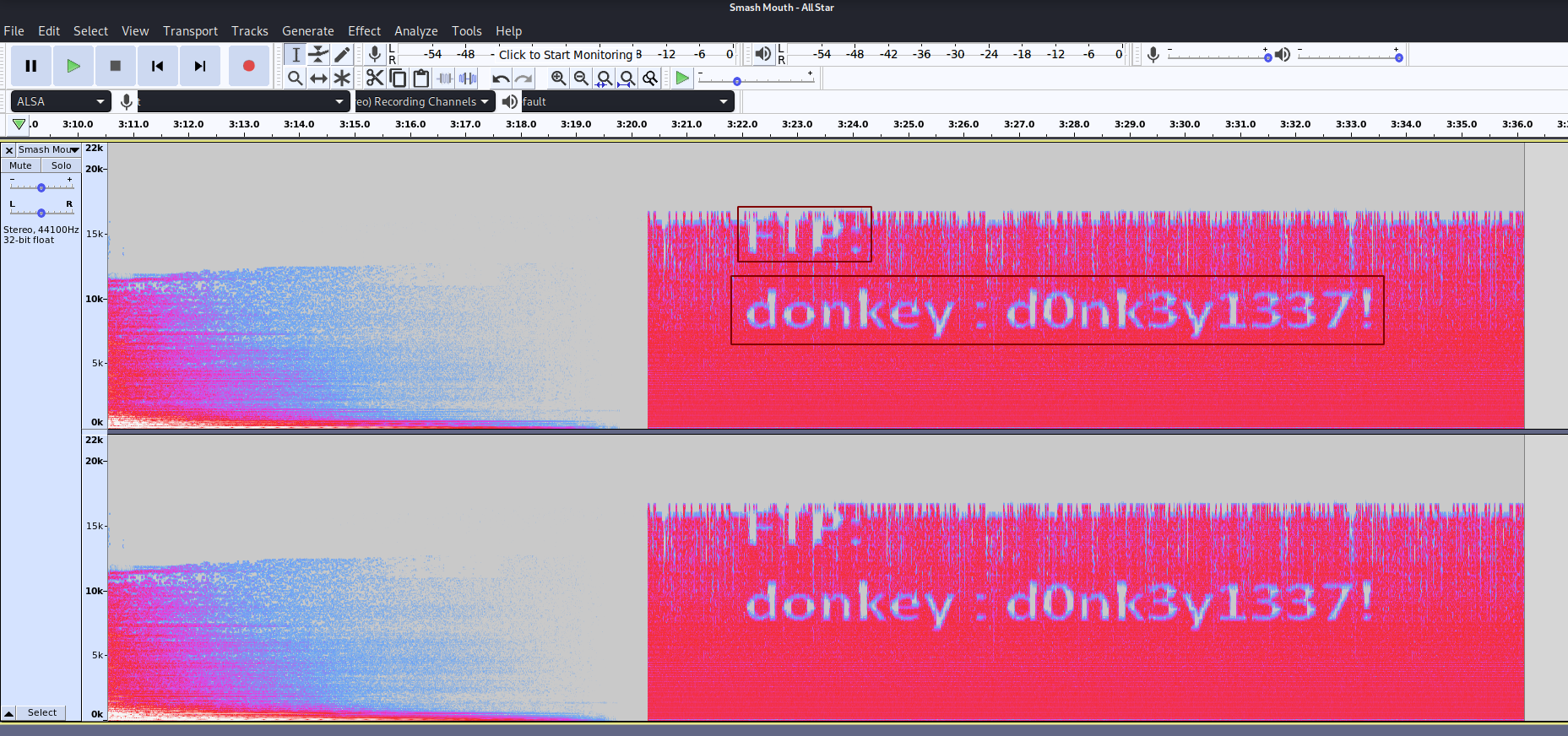Fit selection to width zoom icon

[604, 78]
